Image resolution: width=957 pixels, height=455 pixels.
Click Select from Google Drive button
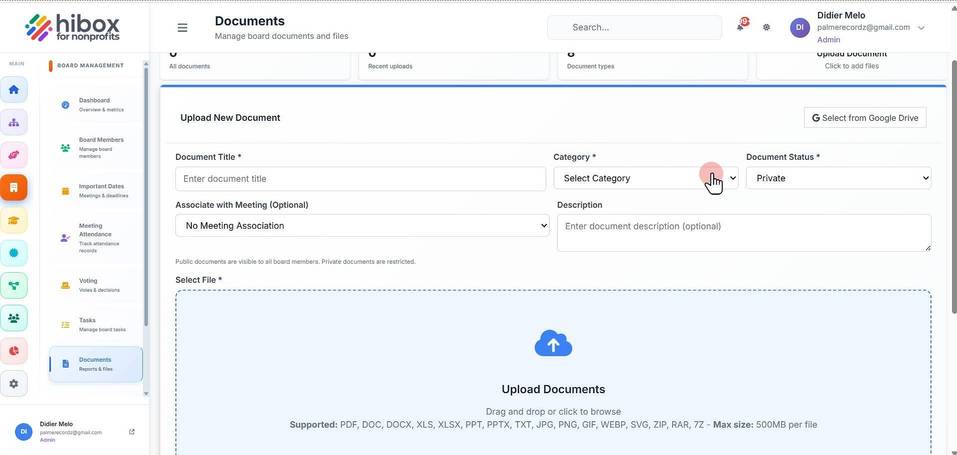coord(865,118)
